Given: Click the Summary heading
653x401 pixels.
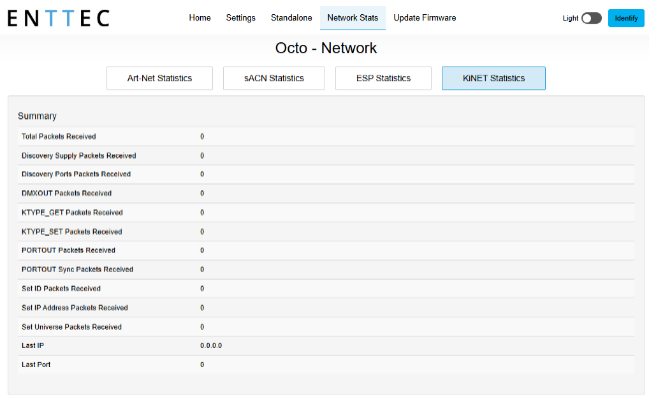Looking at the screenshot, I should [37, 116].
